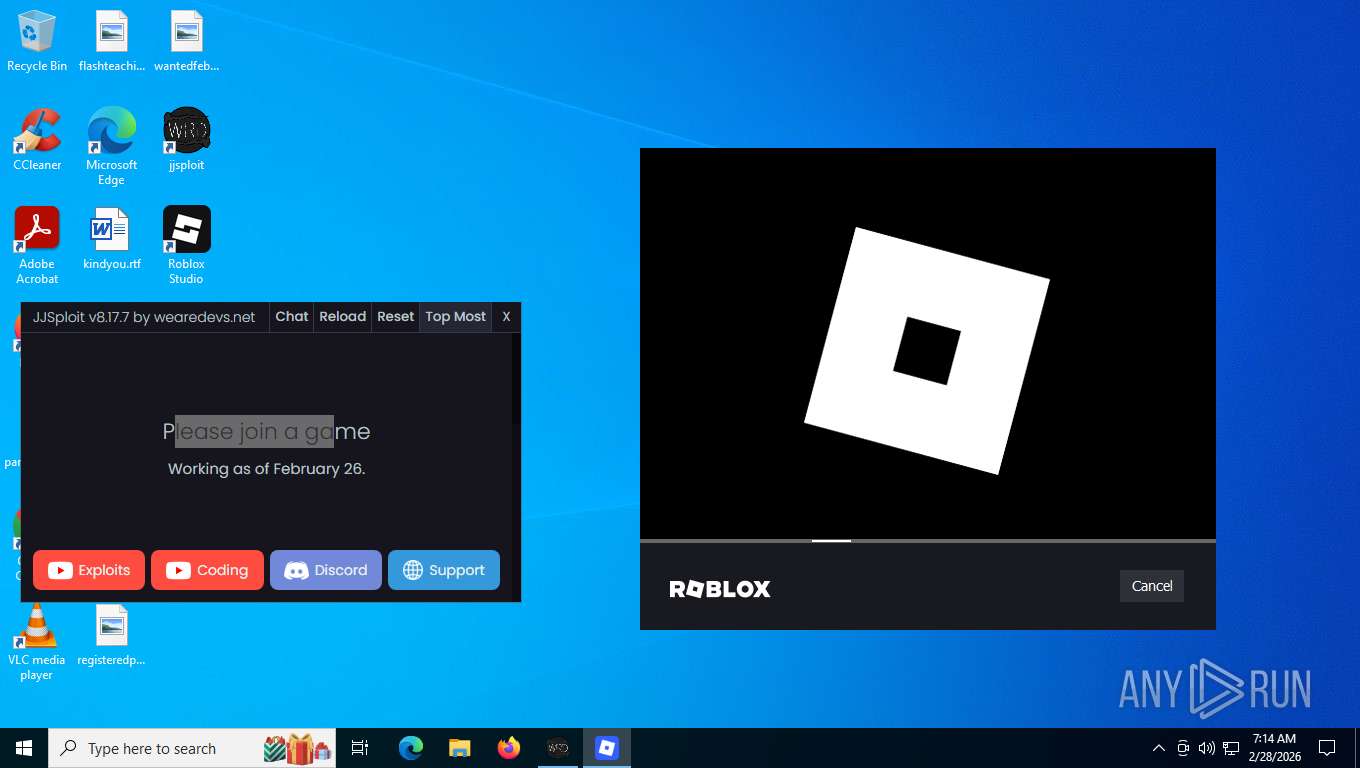Viewport: 1360px width, 768px height.
Task: Click the ROBLOX wordmark in the launcher
Action: tap(720, 589)
